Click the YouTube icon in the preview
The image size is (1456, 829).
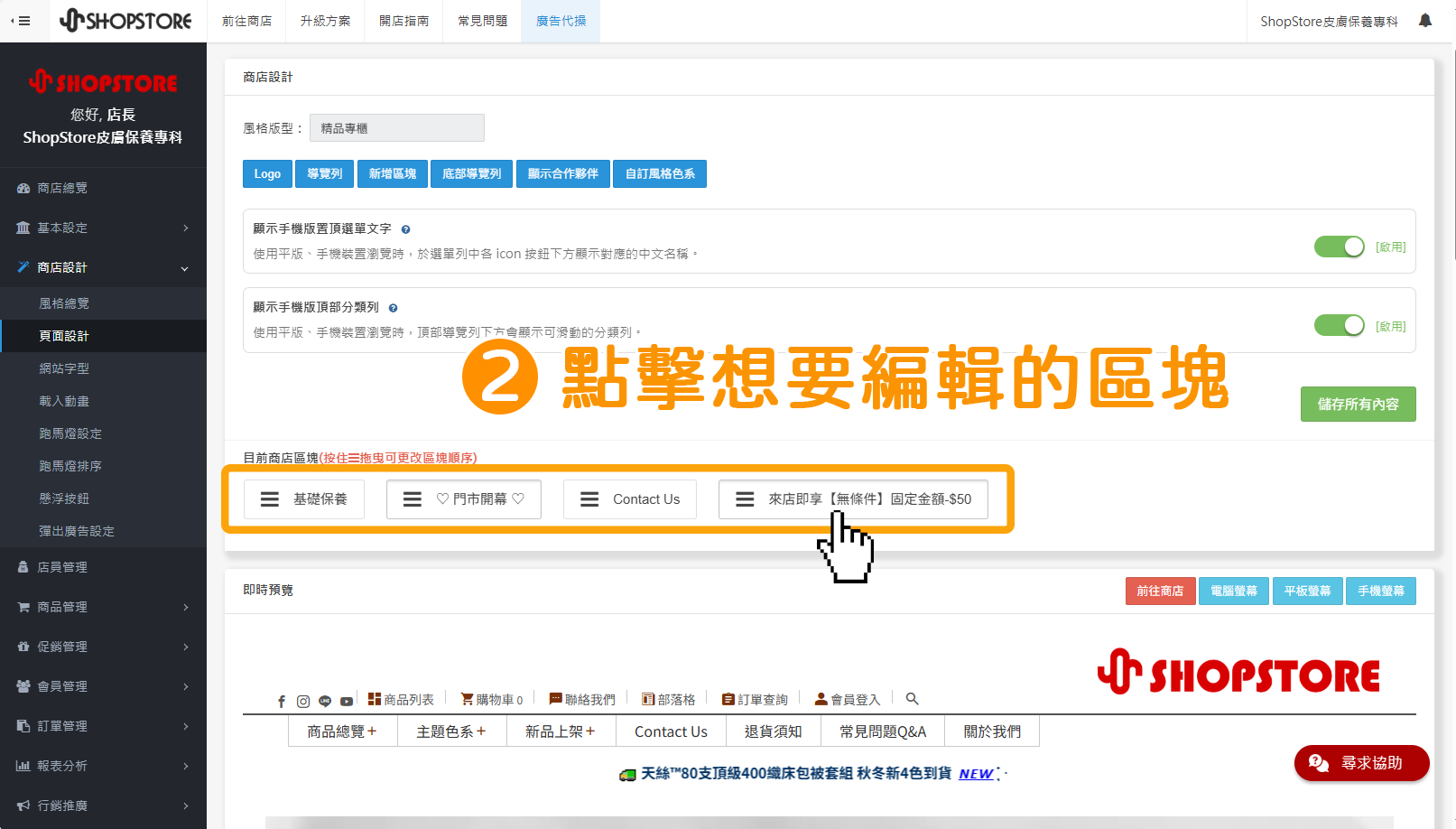pyautogui.click(x=347, y=701)
